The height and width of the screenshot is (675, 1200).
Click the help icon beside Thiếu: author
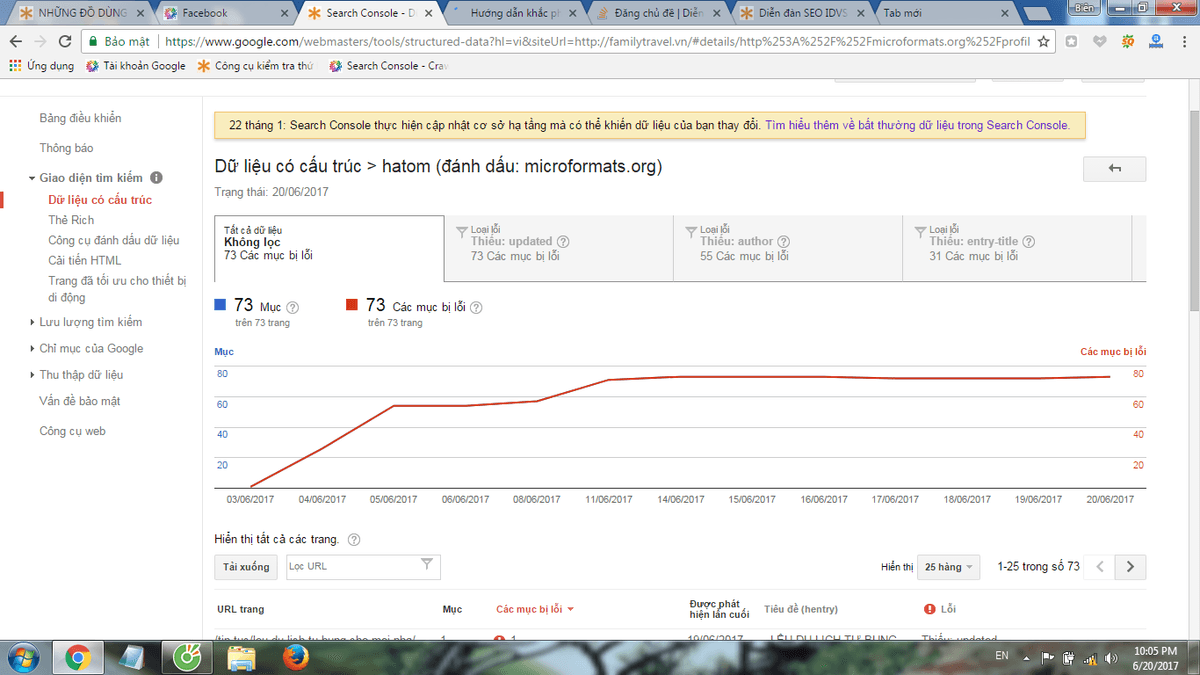coord(784,242)
